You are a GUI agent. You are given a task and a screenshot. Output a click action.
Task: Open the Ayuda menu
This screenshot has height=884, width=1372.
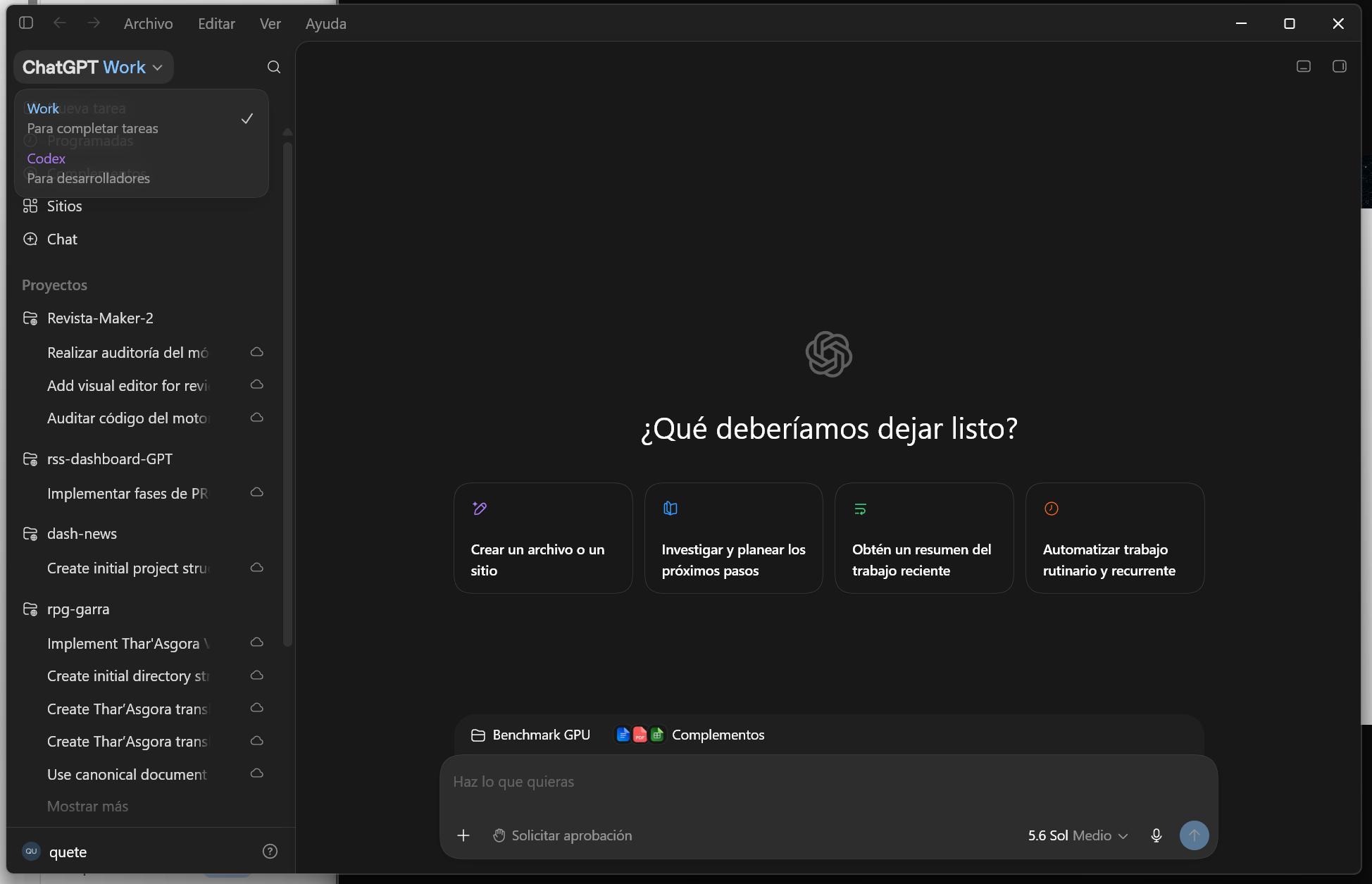pos(325,23)
